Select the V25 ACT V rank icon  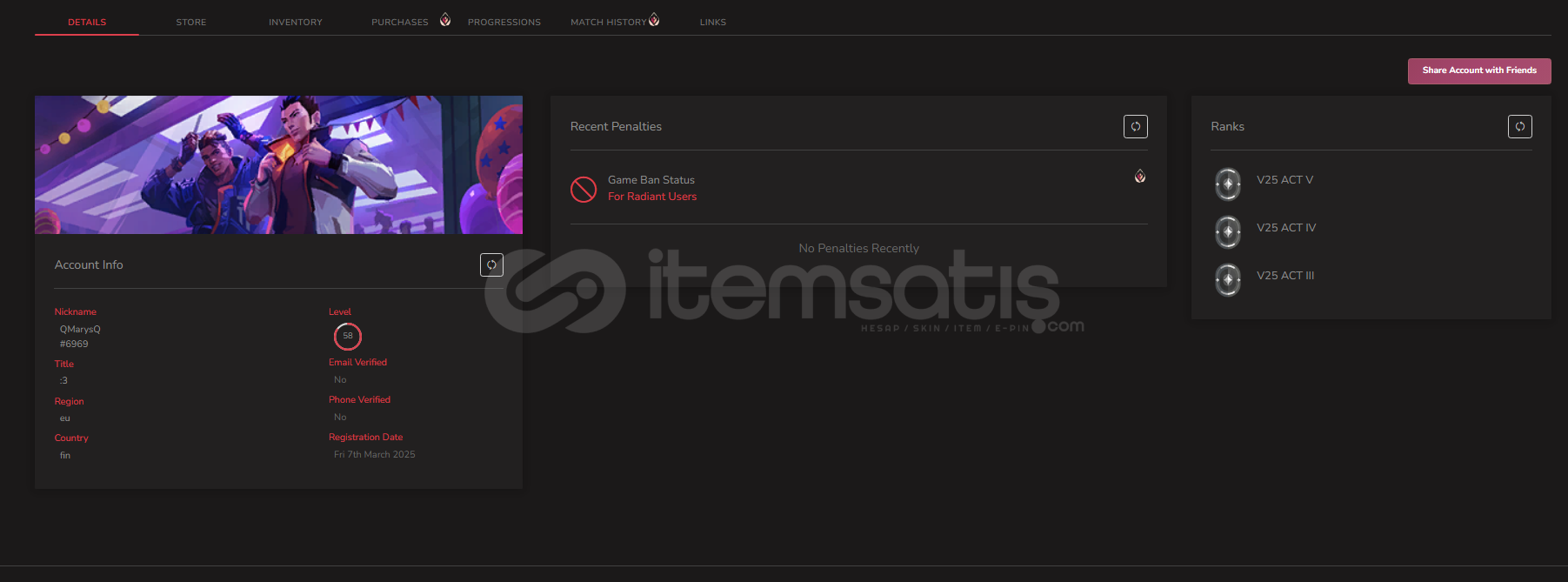[x=1228, y=184]
